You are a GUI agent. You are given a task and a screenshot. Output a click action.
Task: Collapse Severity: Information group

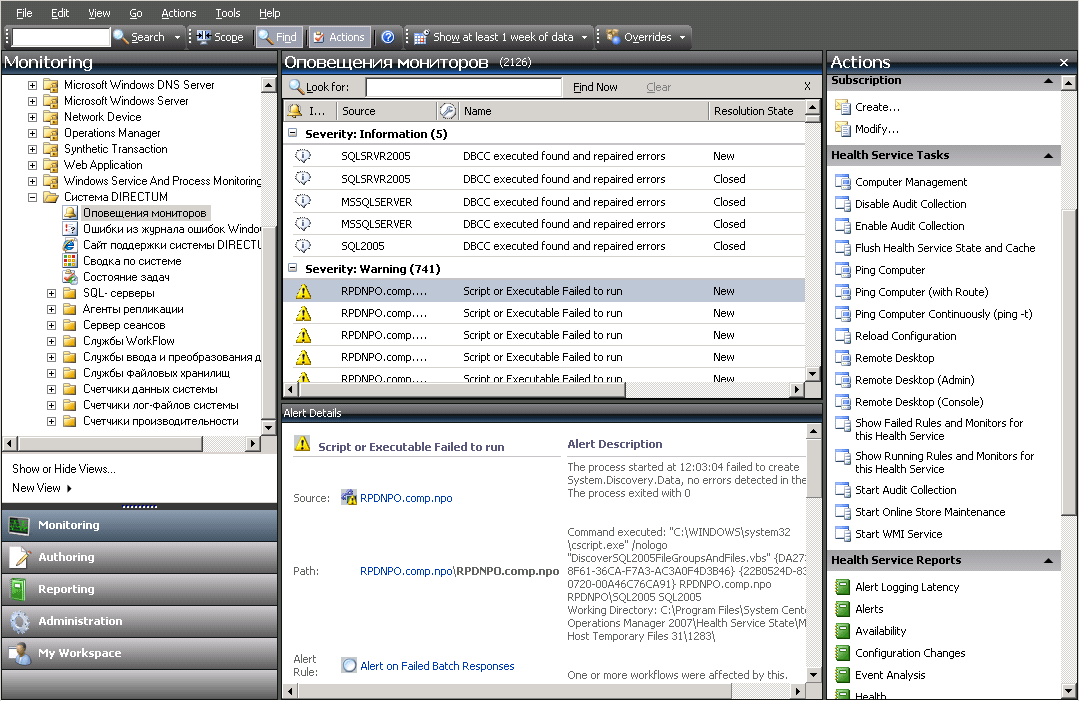pos(292,133)
